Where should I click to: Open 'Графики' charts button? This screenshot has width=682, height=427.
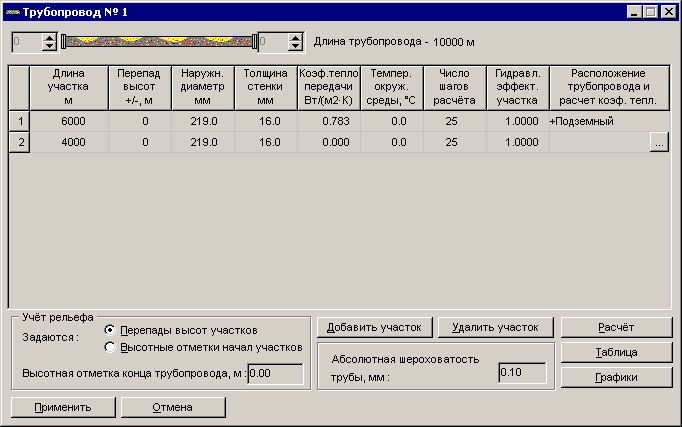point(616,377)
